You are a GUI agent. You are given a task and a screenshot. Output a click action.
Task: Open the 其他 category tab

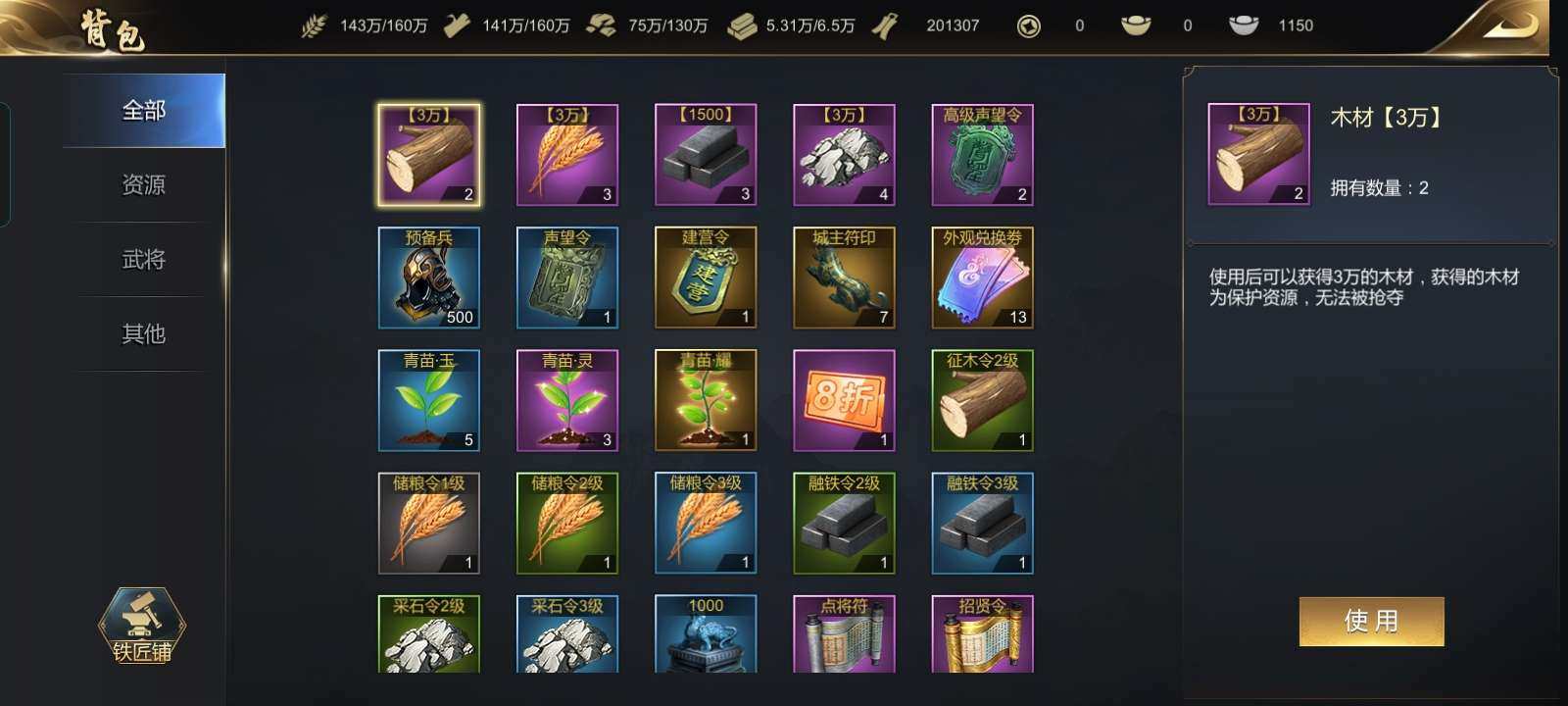(143, 333)
